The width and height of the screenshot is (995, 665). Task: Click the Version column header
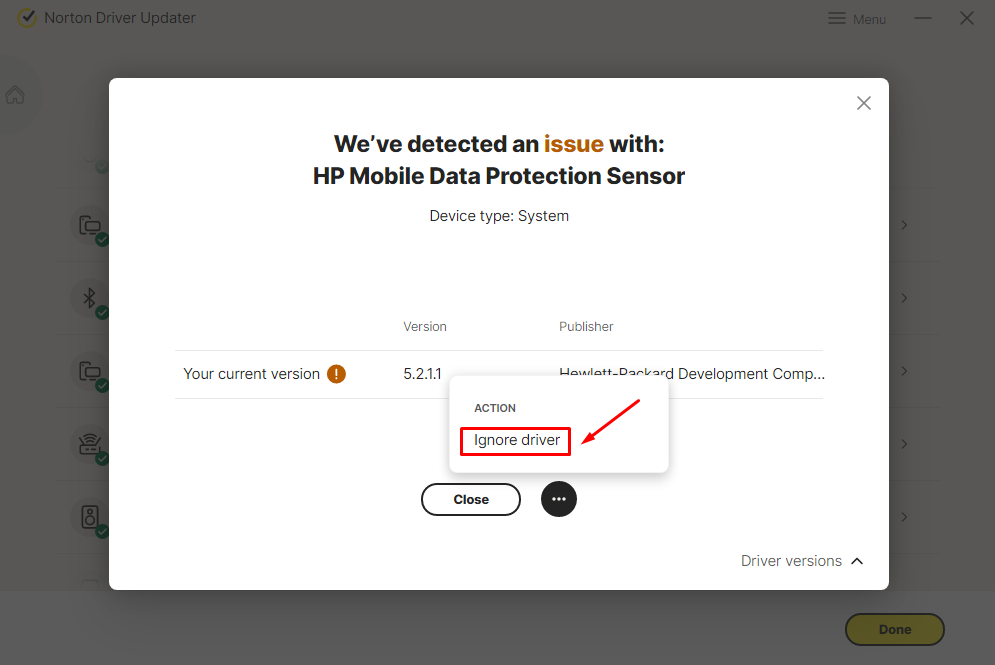(x=425, y=327)
